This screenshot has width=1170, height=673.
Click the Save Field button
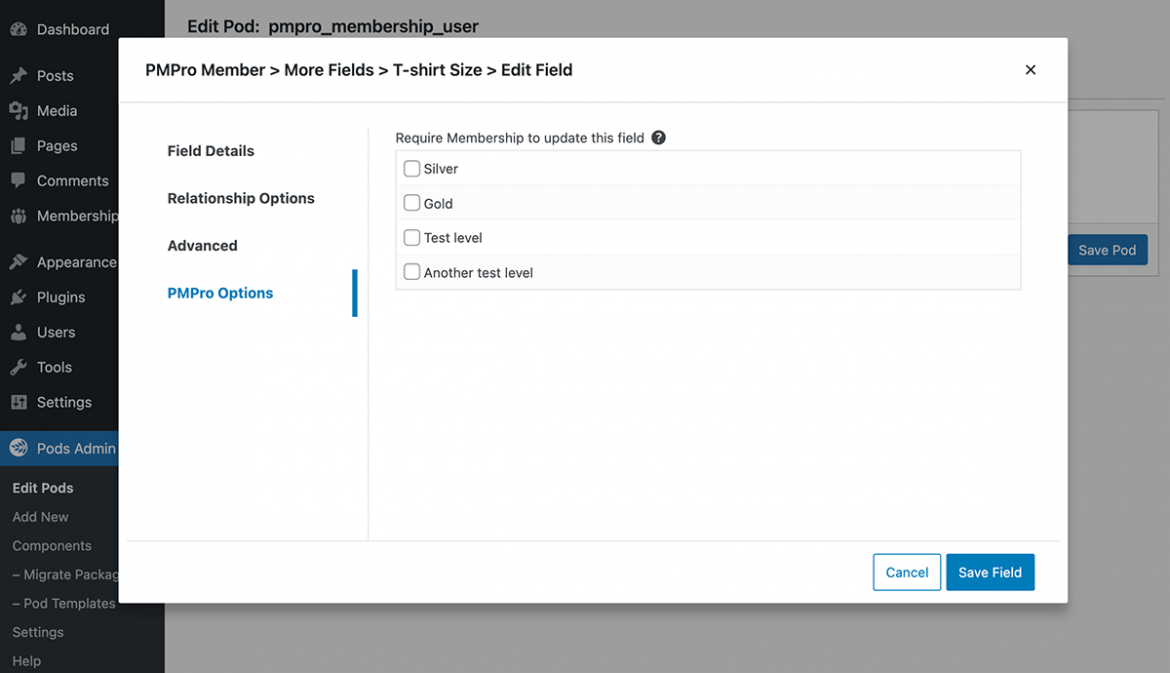990,572
